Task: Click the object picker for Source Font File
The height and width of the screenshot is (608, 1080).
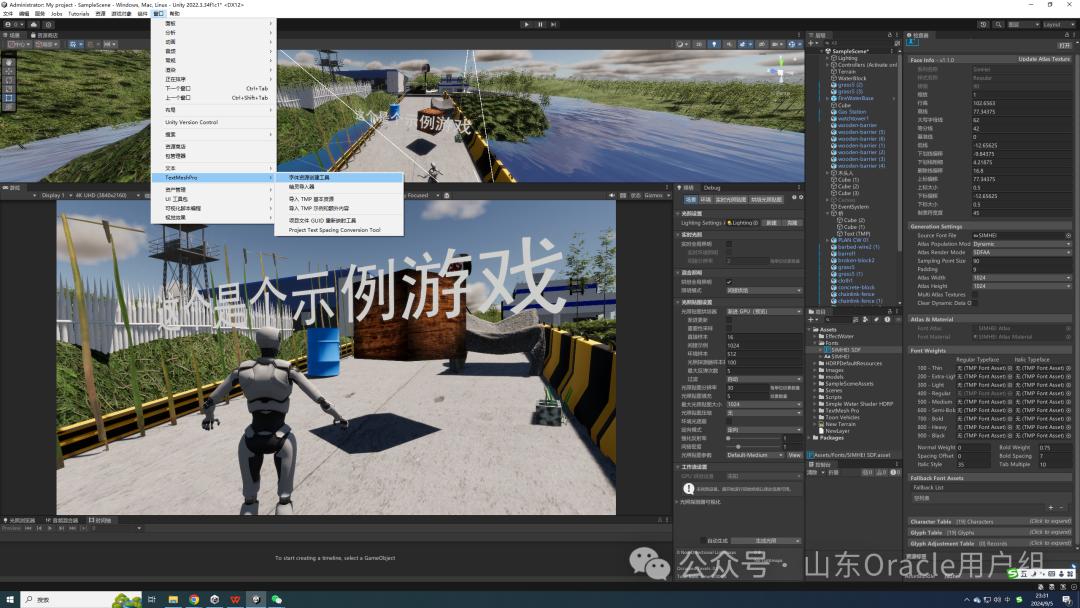Action: click(x=1068, y=235)
